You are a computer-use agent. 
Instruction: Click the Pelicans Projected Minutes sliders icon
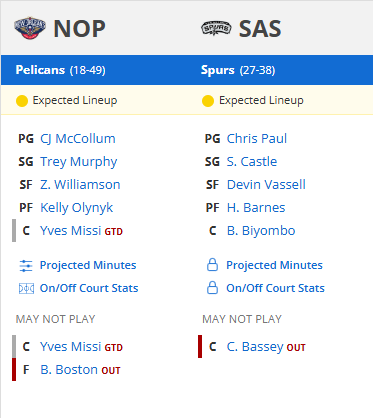pos(26,266)
